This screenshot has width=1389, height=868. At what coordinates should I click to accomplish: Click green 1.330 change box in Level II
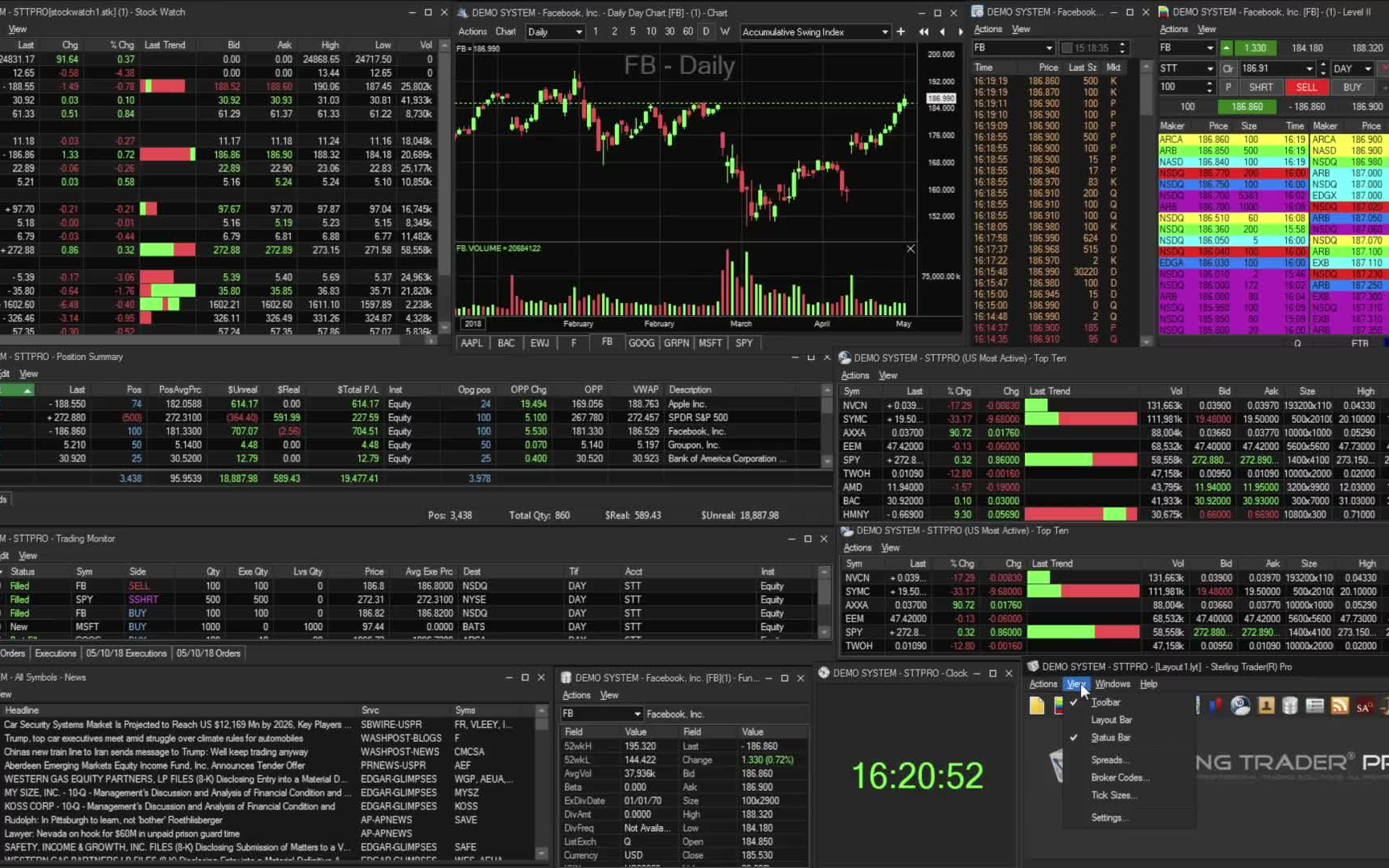pos(1255,47)
